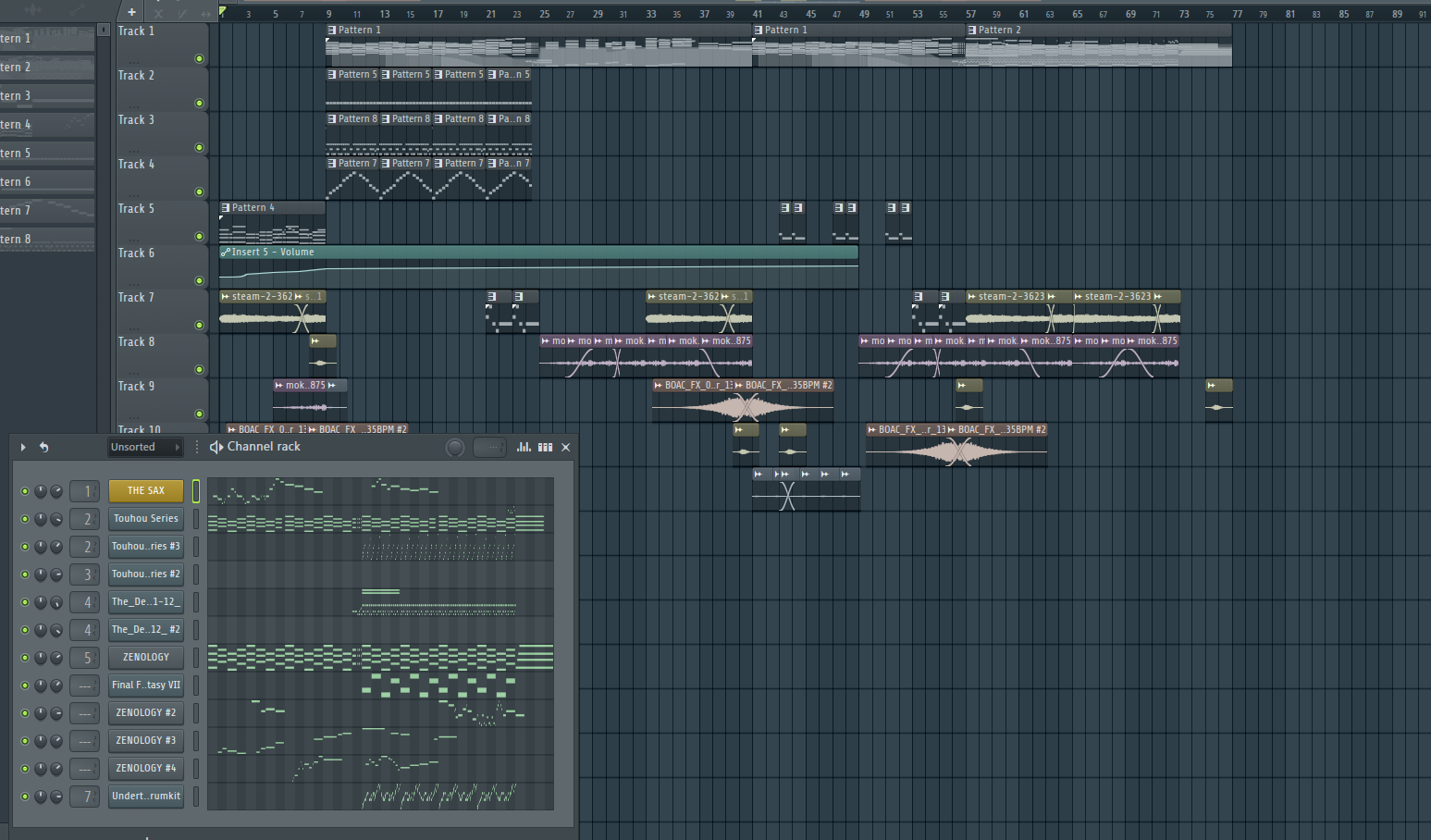The width and height of the screenshot is (1431, 840).
Task: Toggle the Track 3 mute LED
Action: 199,147
